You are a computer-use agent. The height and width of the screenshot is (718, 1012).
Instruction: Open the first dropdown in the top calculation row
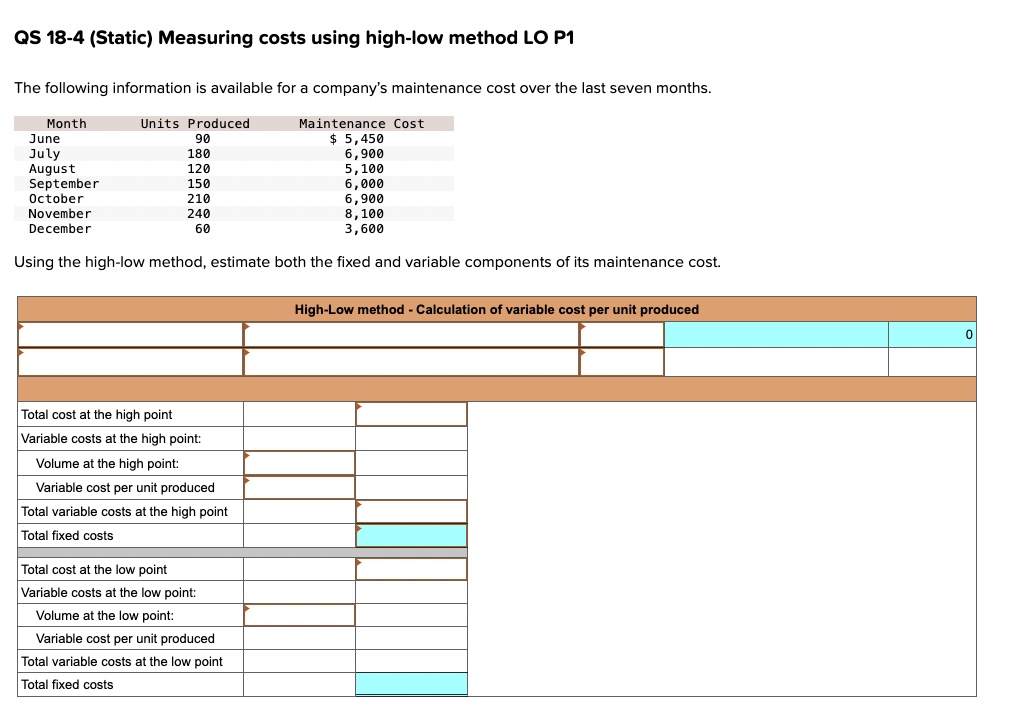130,334
